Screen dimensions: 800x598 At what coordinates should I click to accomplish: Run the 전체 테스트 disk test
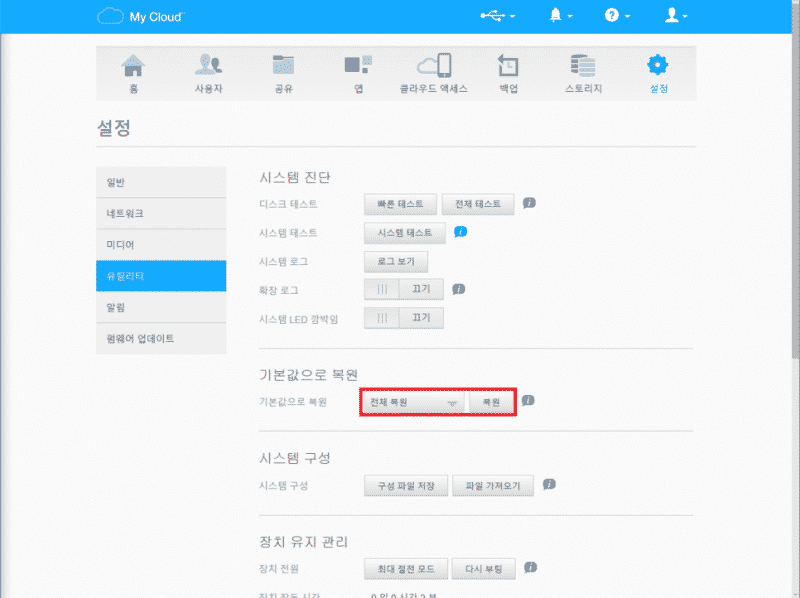point(478,204)
